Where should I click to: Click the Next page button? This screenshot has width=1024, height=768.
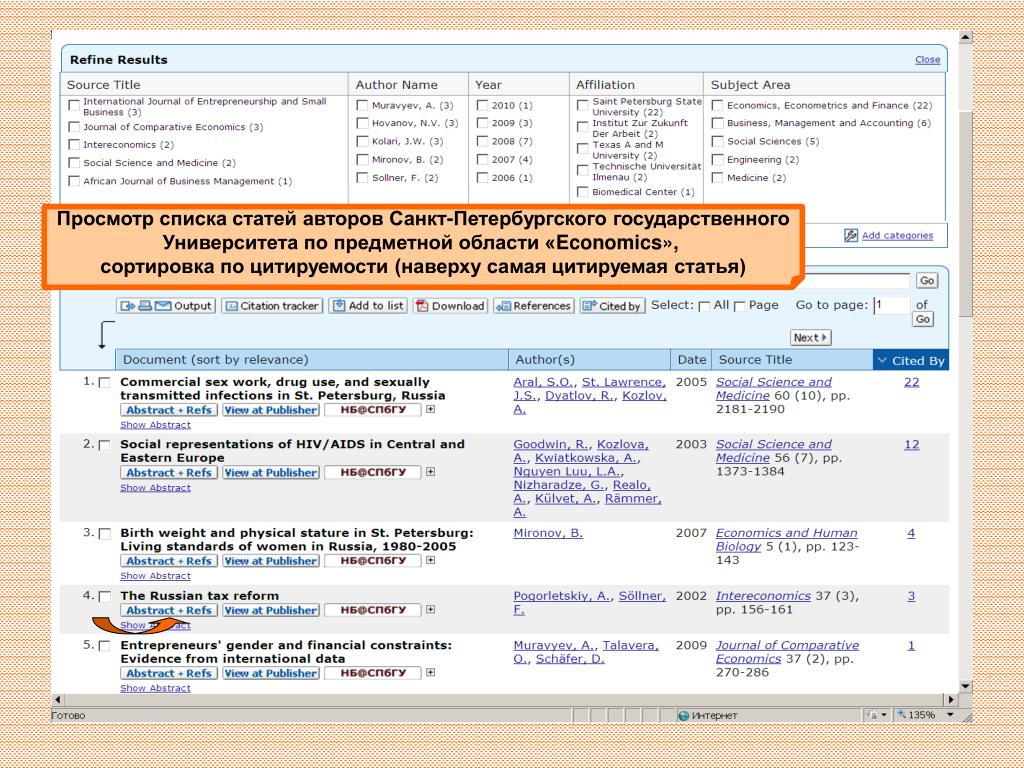[x=810, y=338]
